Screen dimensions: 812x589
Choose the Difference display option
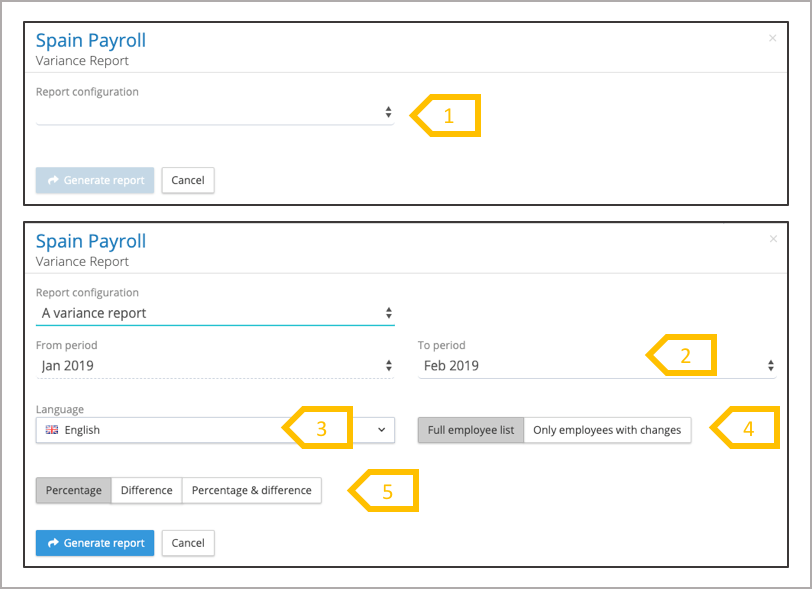click(146, 490)
